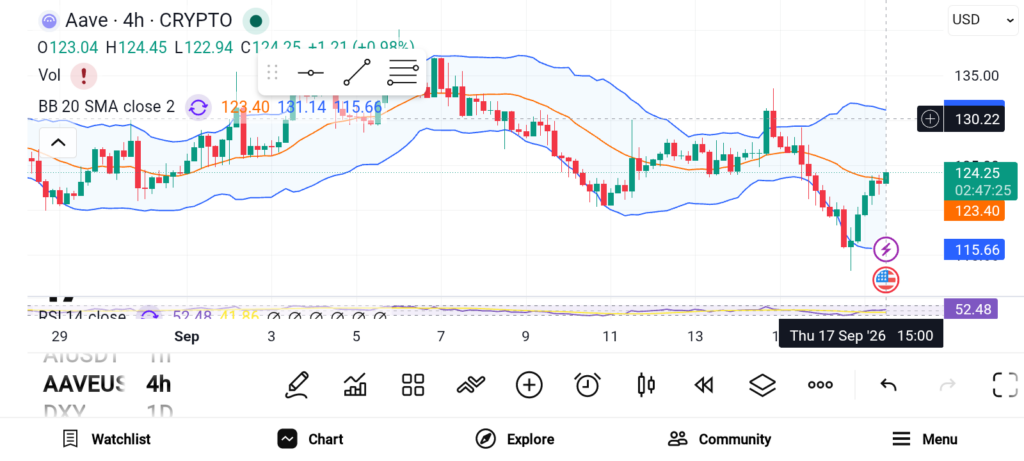Open the USD currency dropdown
1024x461 pixels.
tap(983, 20)
